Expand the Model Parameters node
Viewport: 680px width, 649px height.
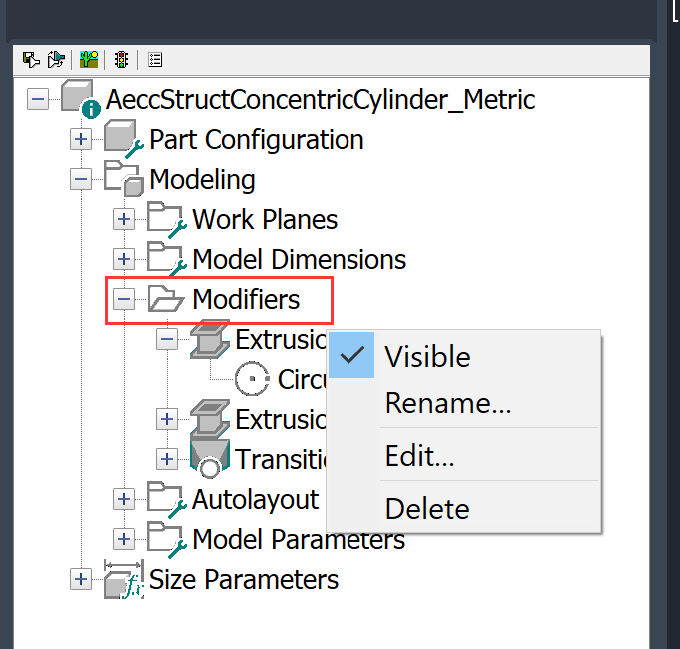pos(124,539)
